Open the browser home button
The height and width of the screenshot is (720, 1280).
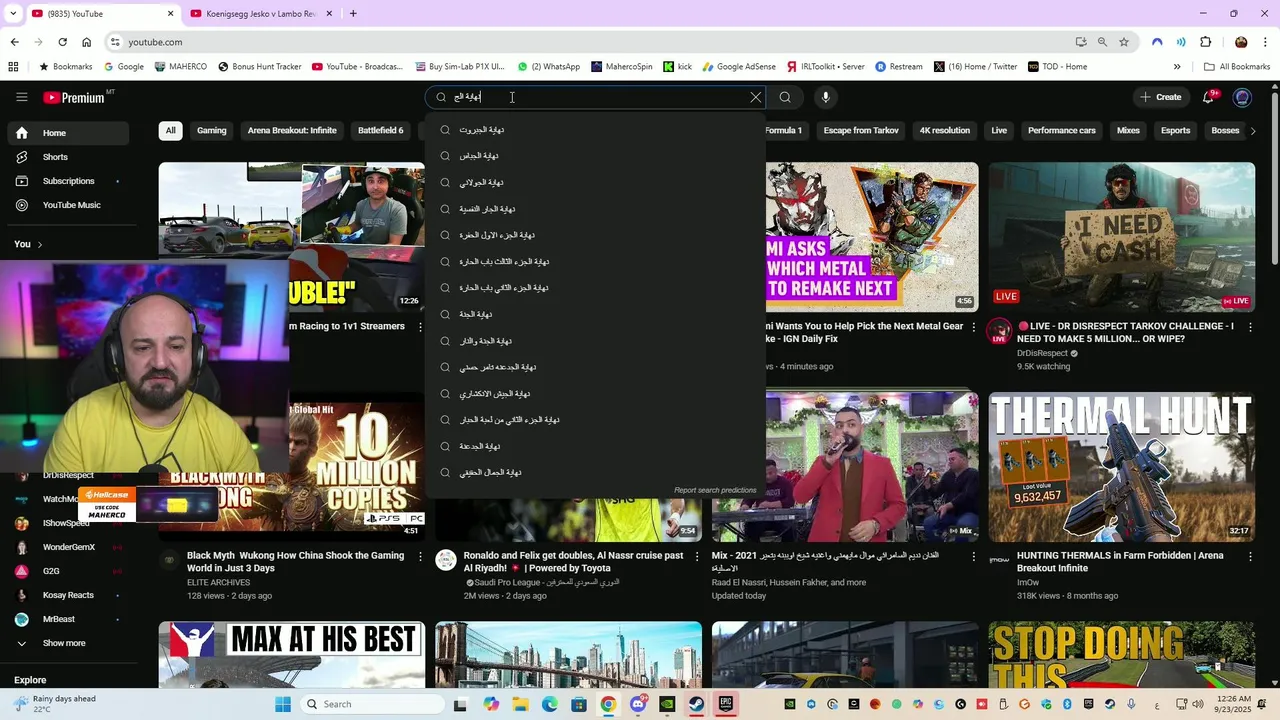[x=86, y=42]
